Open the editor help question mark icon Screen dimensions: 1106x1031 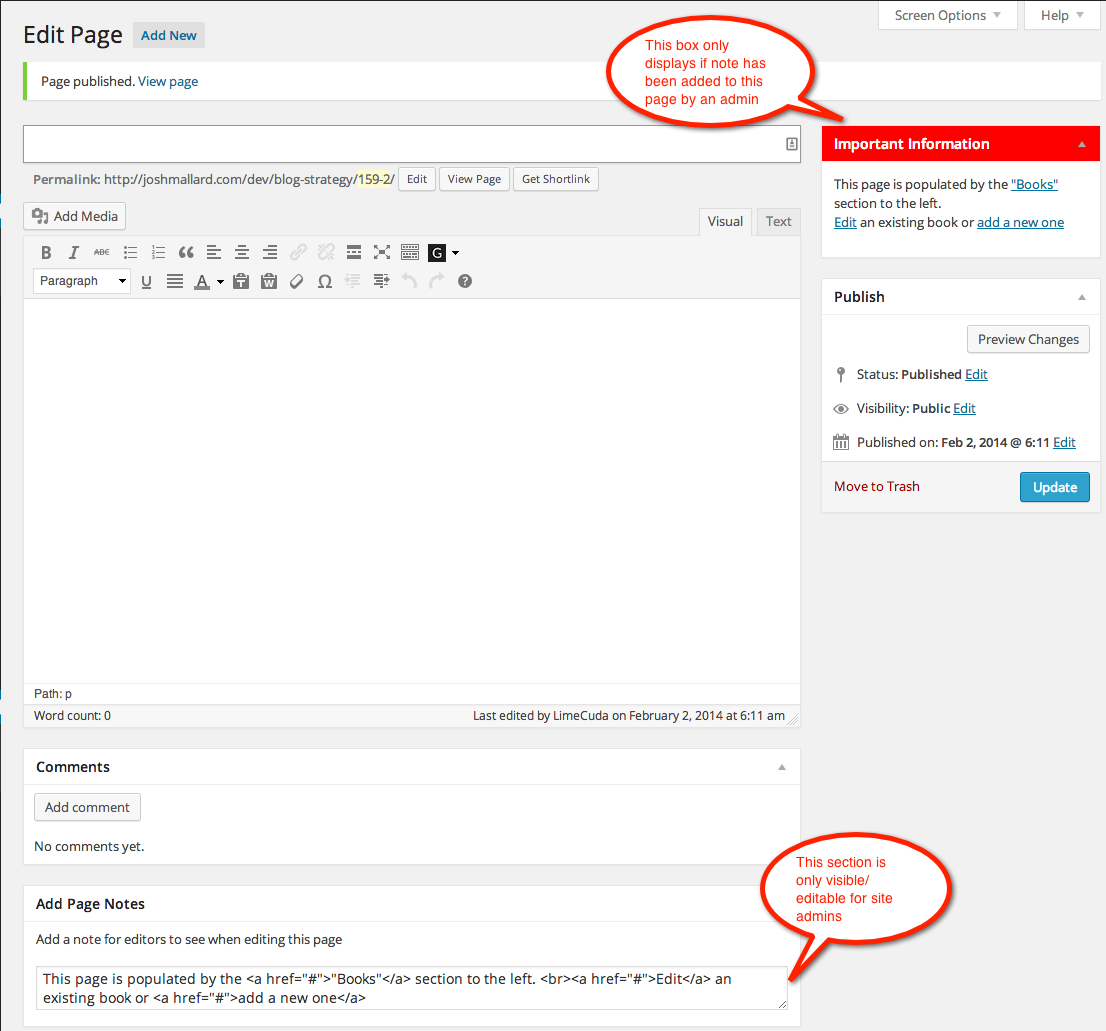click(465, 281)
